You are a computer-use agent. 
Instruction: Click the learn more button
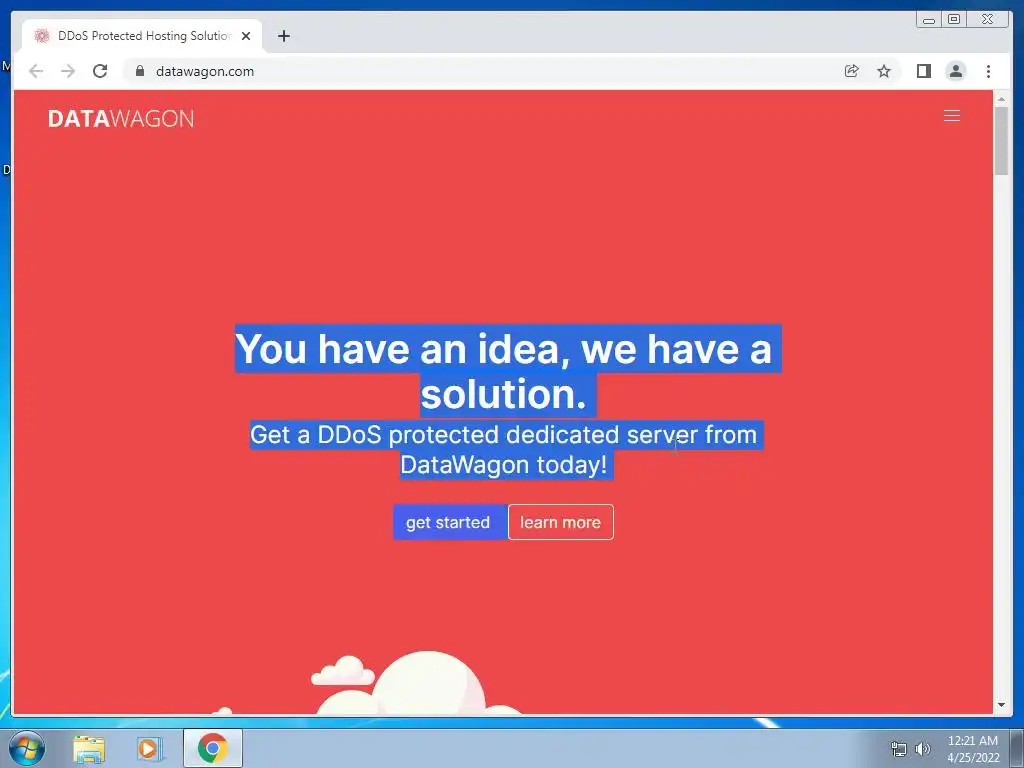pyautogui.click(x=560, y=522)
